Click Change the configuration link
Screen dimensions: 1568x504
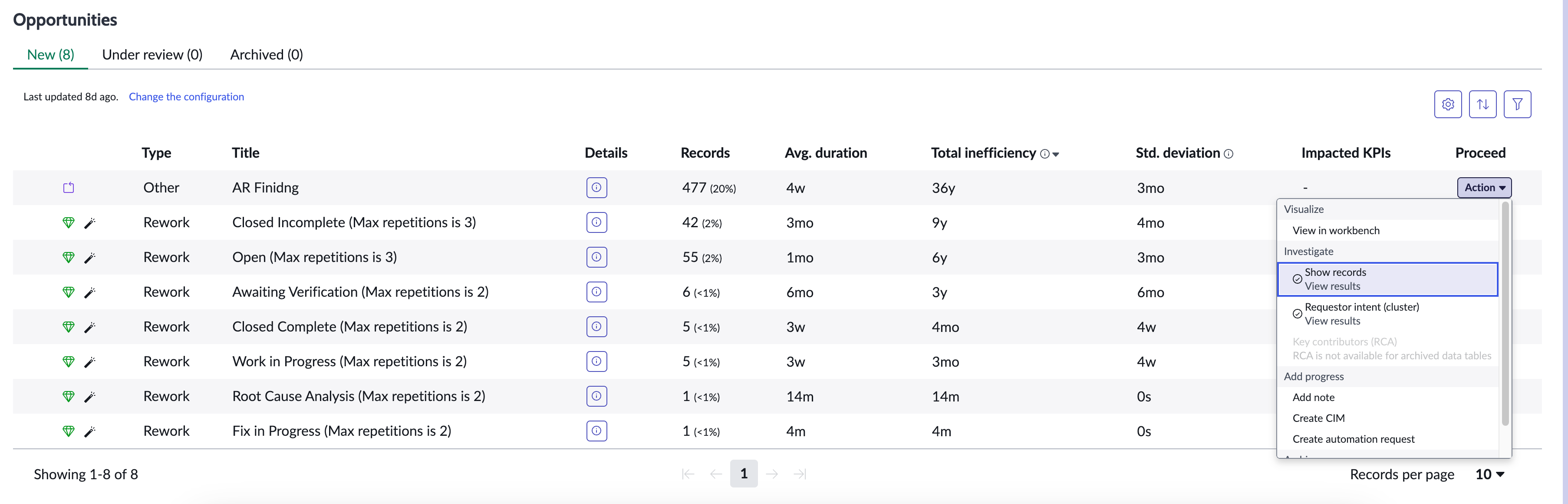(186, 97)
